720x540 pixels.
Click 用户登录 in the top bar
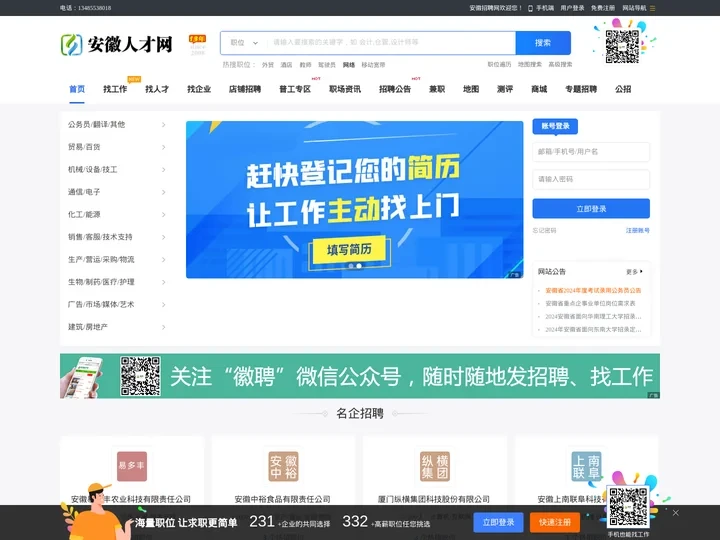tap(572, 8)
